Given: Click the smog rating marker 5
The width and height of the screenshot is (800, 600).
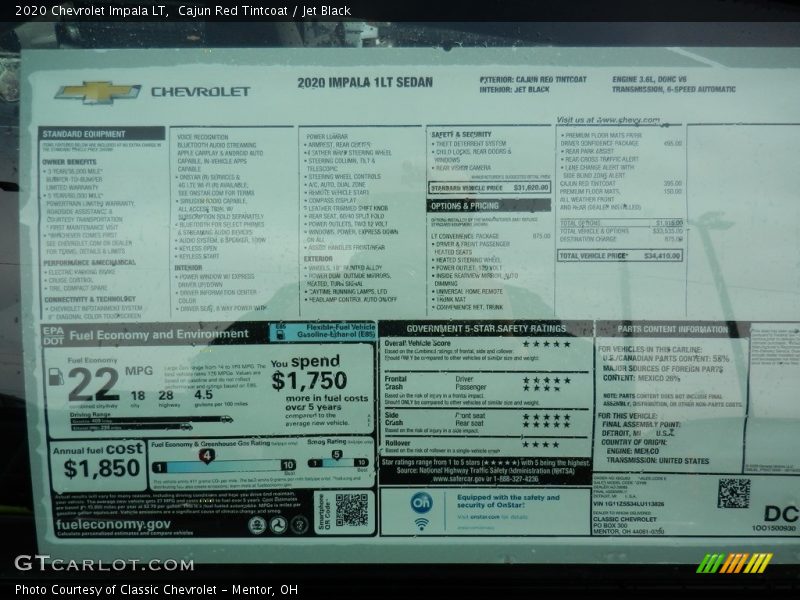Looking at the screenshot, I should click(x=337, y=455).
